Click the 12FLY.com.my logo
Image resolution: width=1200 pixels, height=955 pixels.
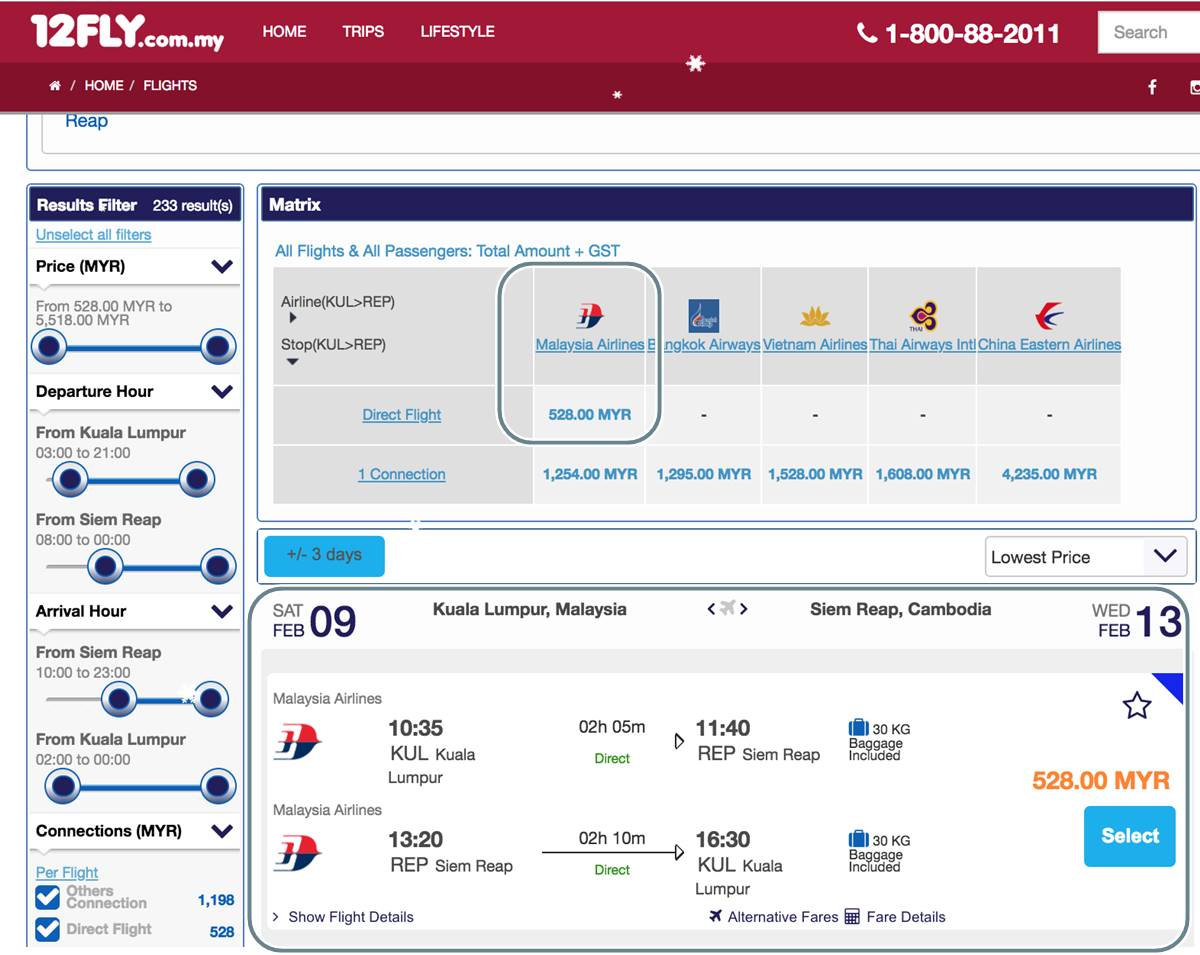(127, 32)
